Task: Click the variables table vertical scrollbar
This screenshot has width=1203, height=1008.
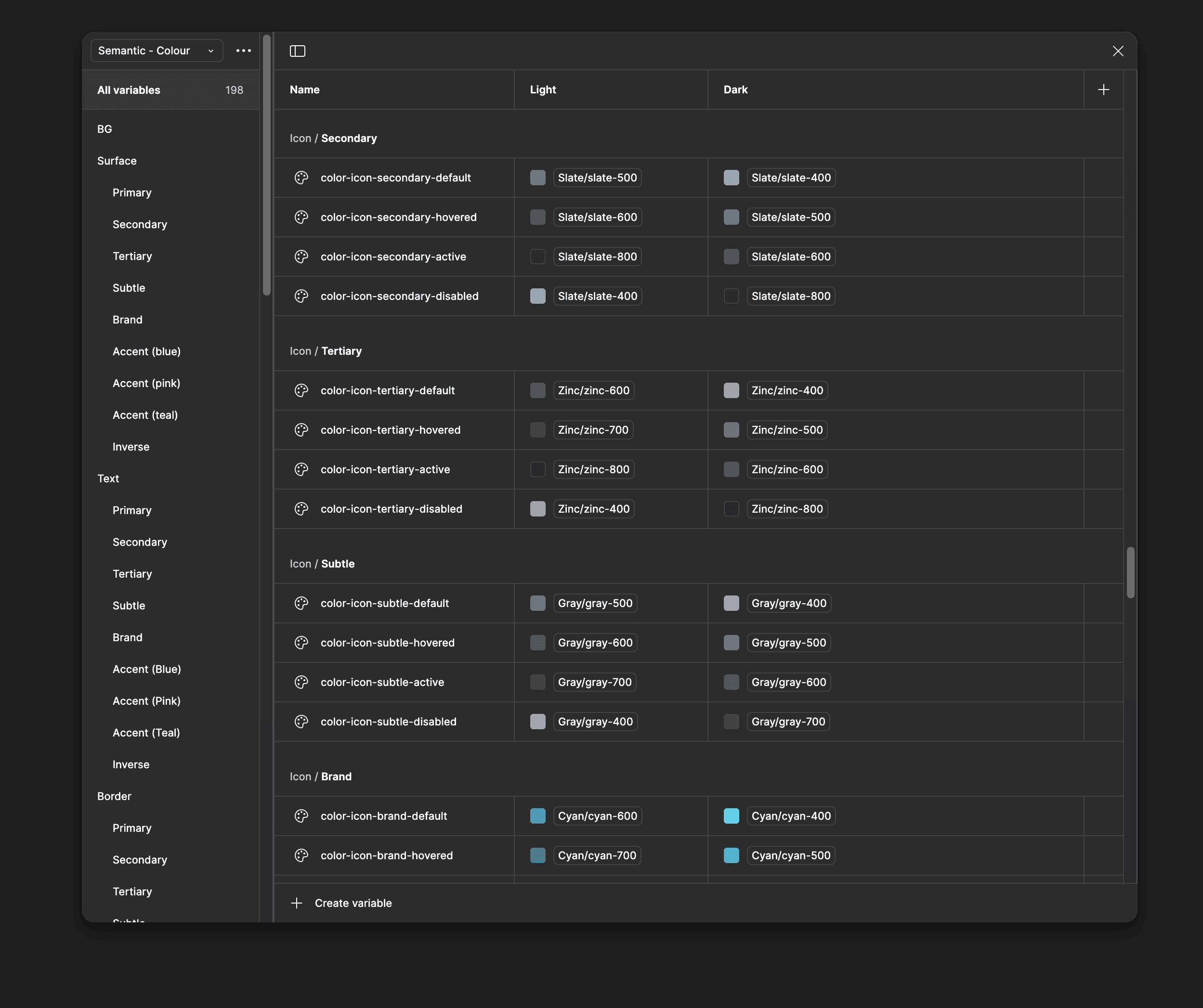Action: 1130,572
